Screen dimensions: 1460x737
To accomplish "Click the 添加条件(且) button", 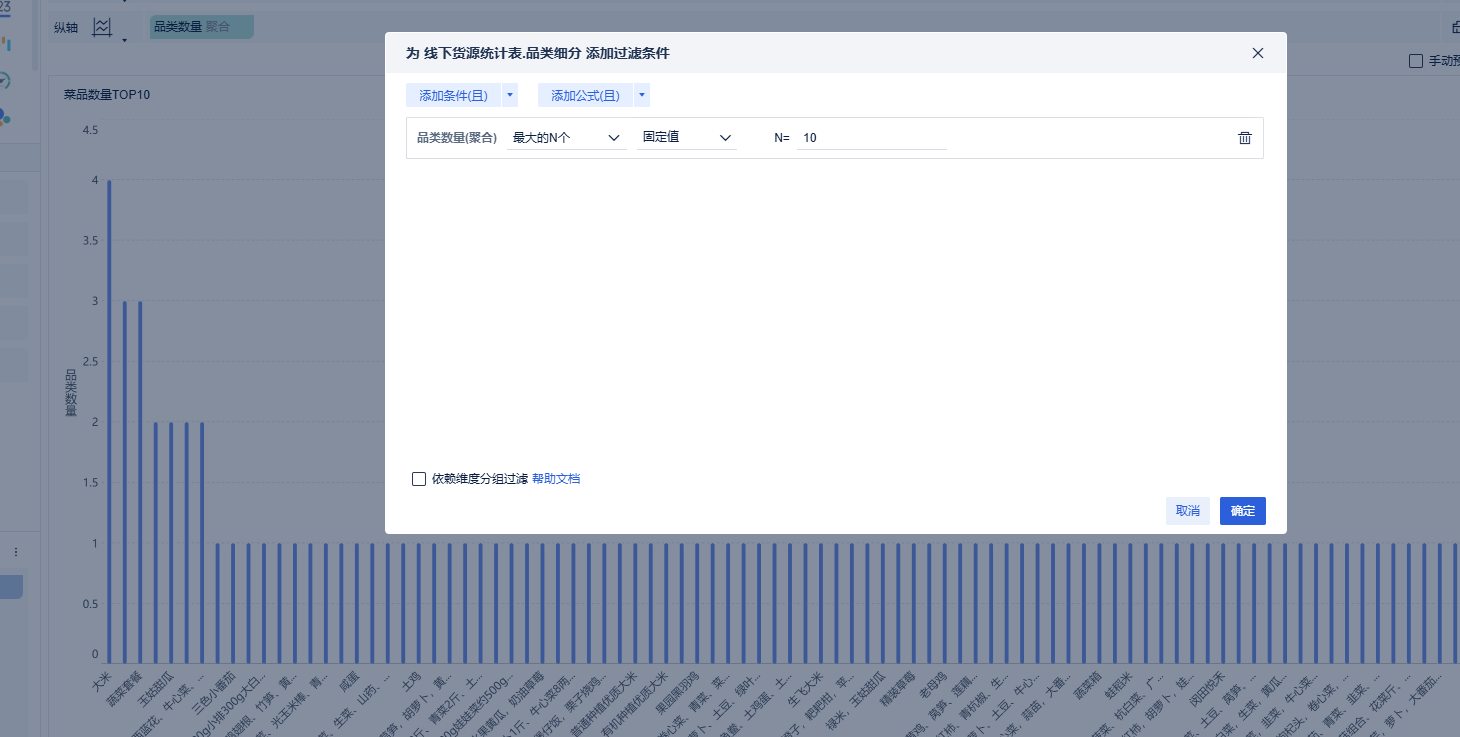I will point(453,96).
